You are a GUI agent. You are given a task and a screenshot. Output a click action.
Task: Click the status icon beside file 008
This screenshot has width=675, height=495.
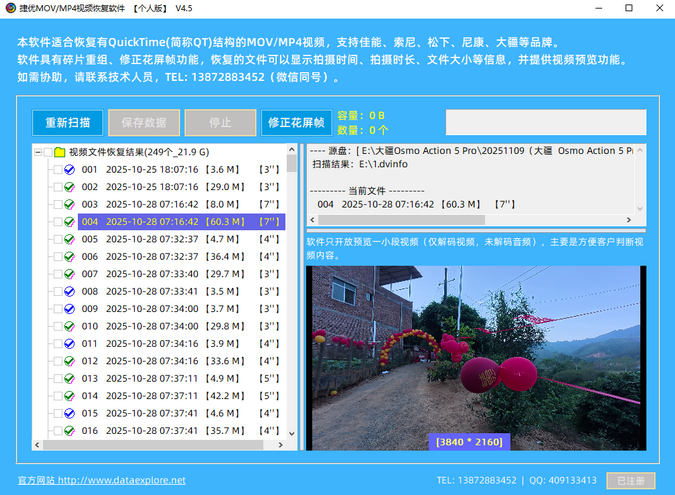(69, 291)
